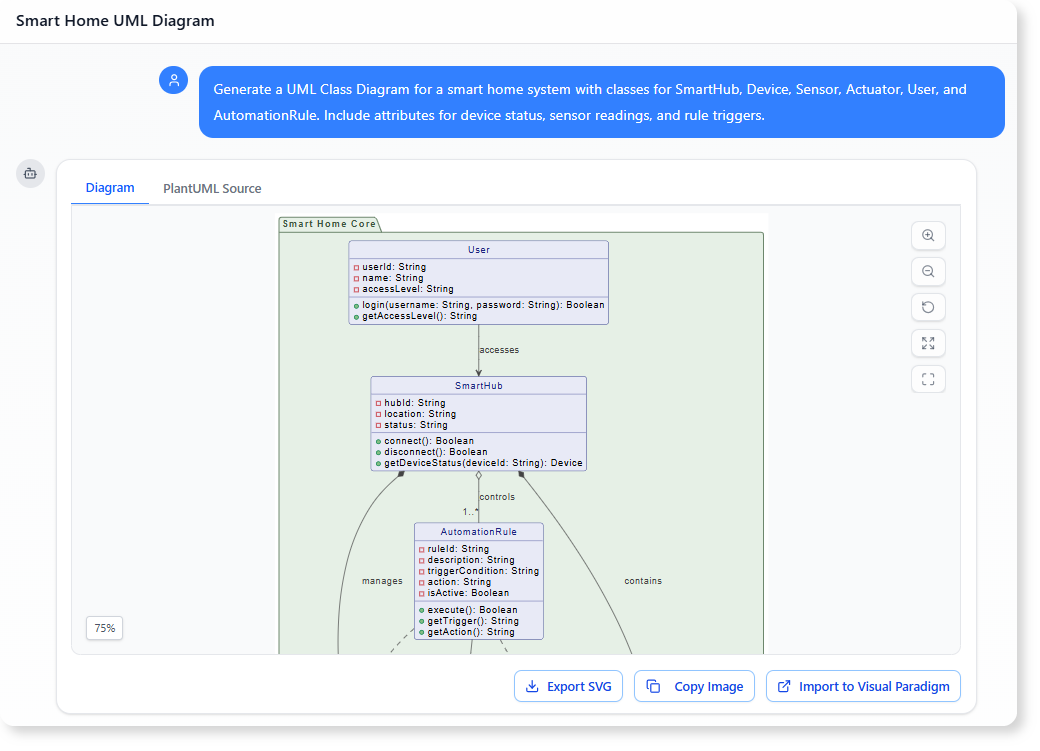
Task: Click the download icon in Export SVG
Action: [x=530, y=686]
